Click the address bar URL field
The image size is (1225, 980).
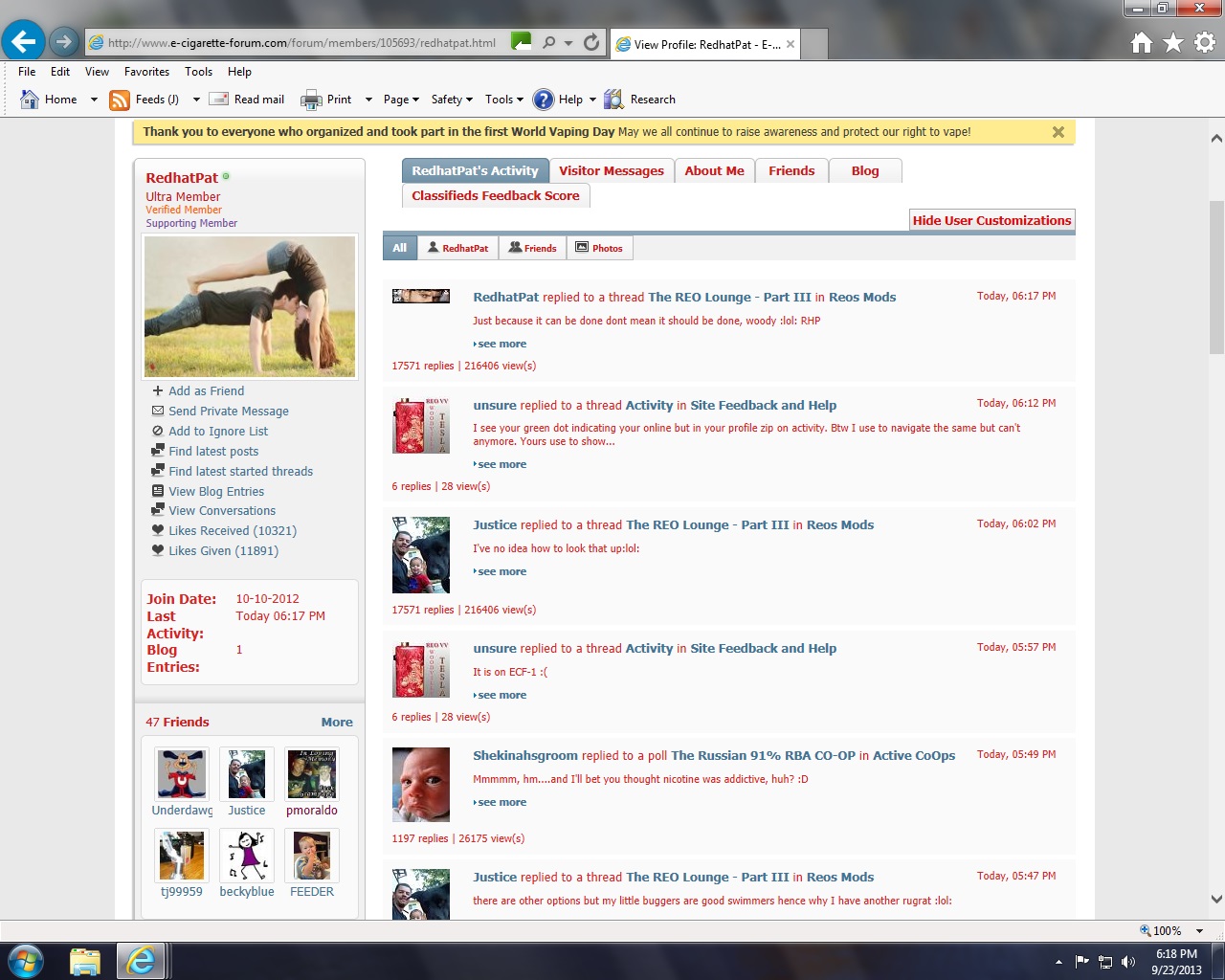coord(301,43)
